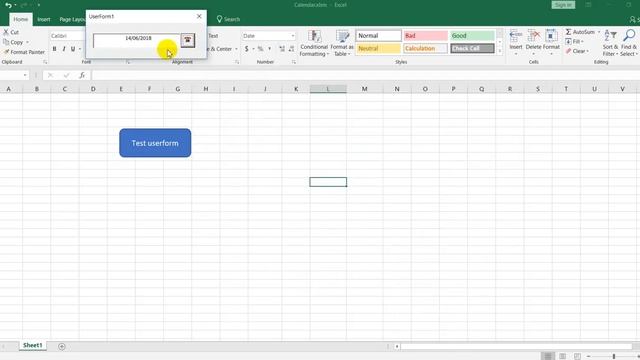The width and height of the screenshot is (640, 360).
Task: Click the formula bar Cancel X icon
Action: 50,76
